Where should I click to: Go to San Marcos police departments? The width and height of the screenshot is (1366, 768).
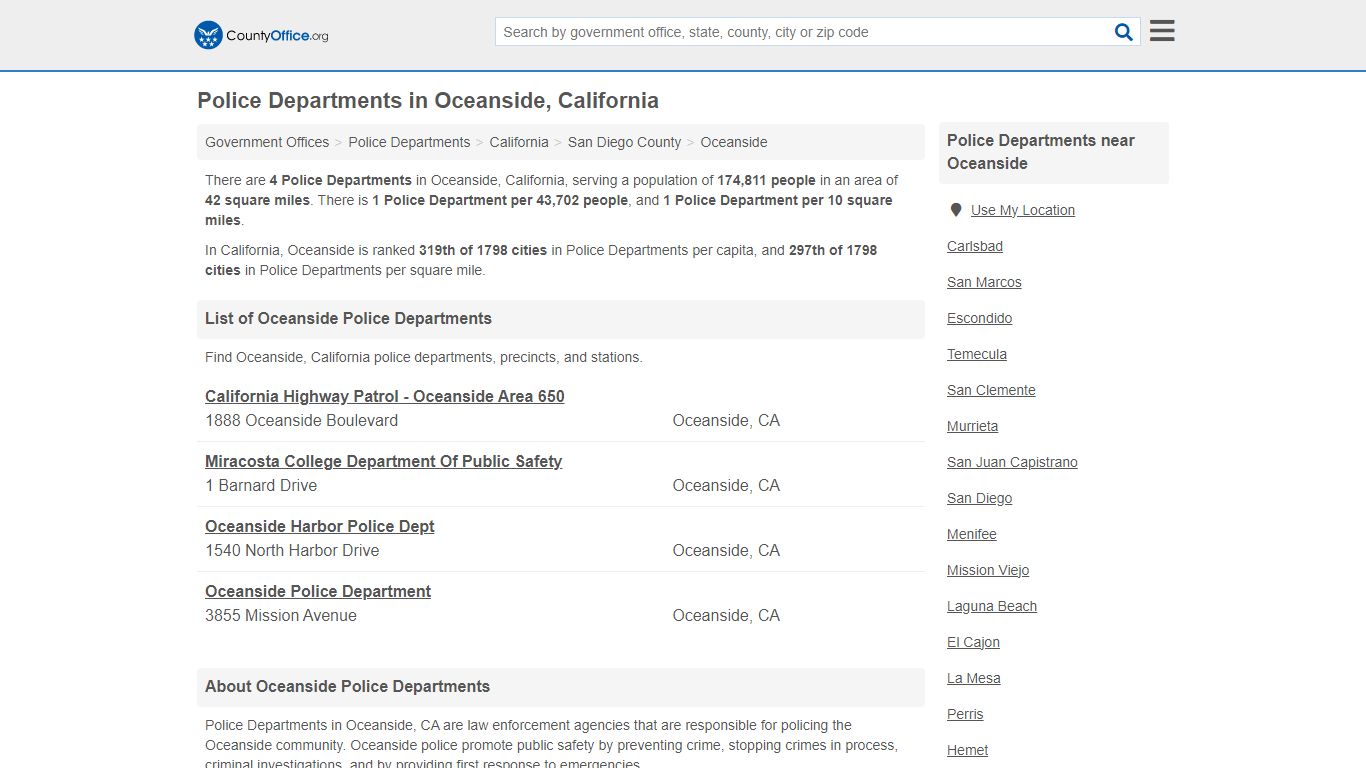(984, 282)
